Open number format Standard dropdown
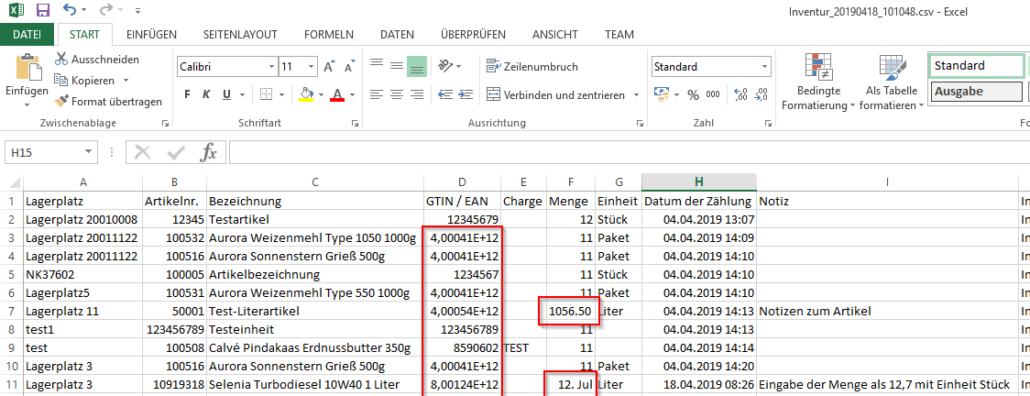Screen dimensions: 1030x396 coord(765,66)
